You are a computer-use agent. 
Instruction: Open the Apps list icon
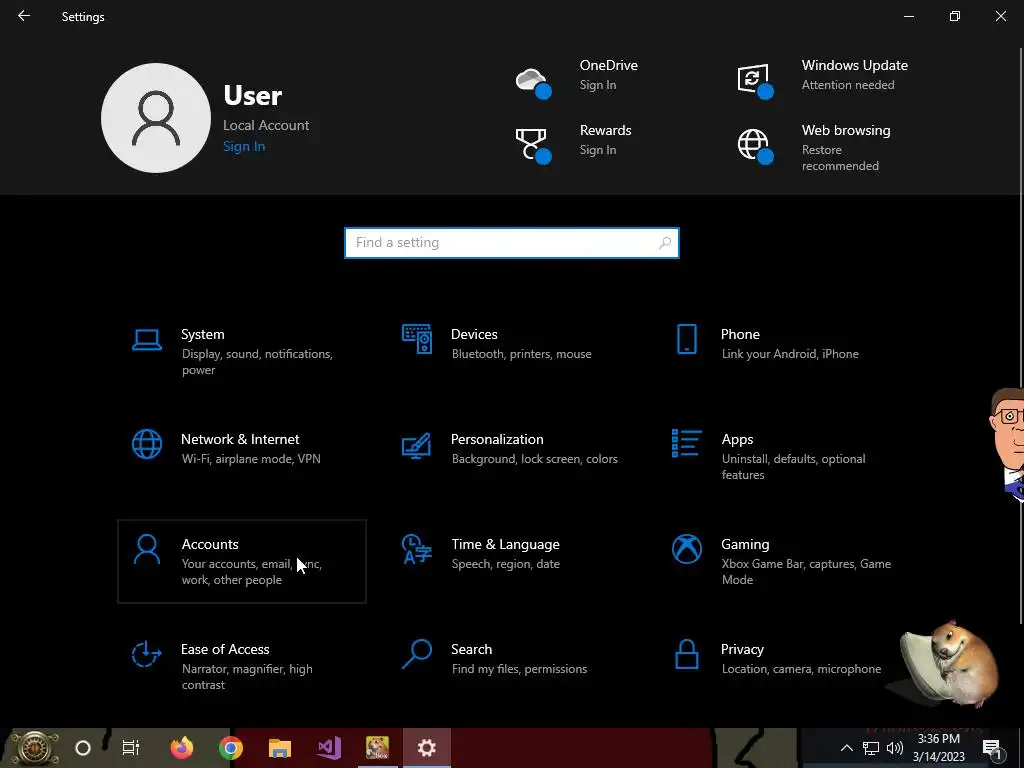click(x=686, y=443)
